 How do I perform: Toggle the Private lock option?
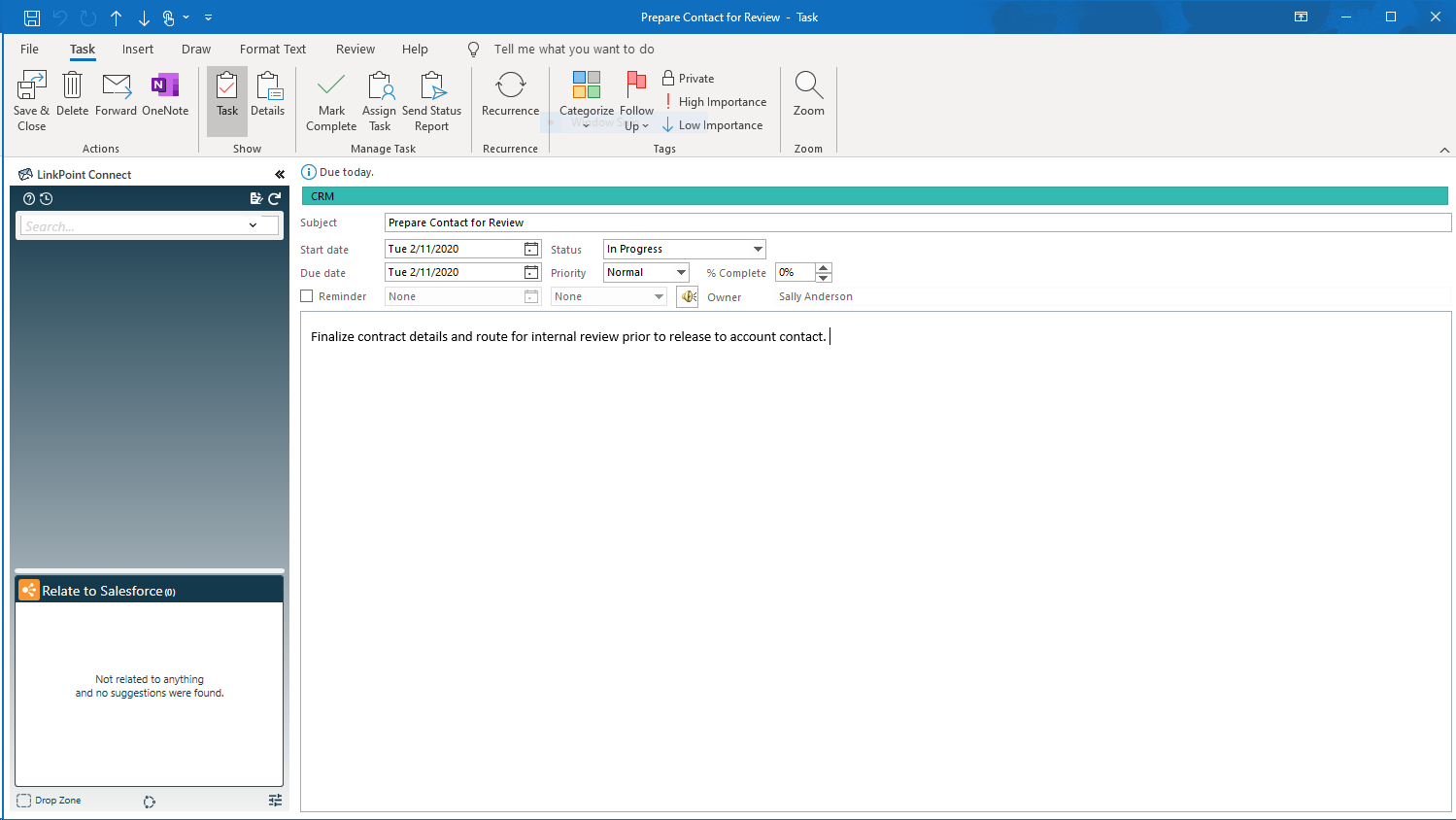tap(689, 79)
